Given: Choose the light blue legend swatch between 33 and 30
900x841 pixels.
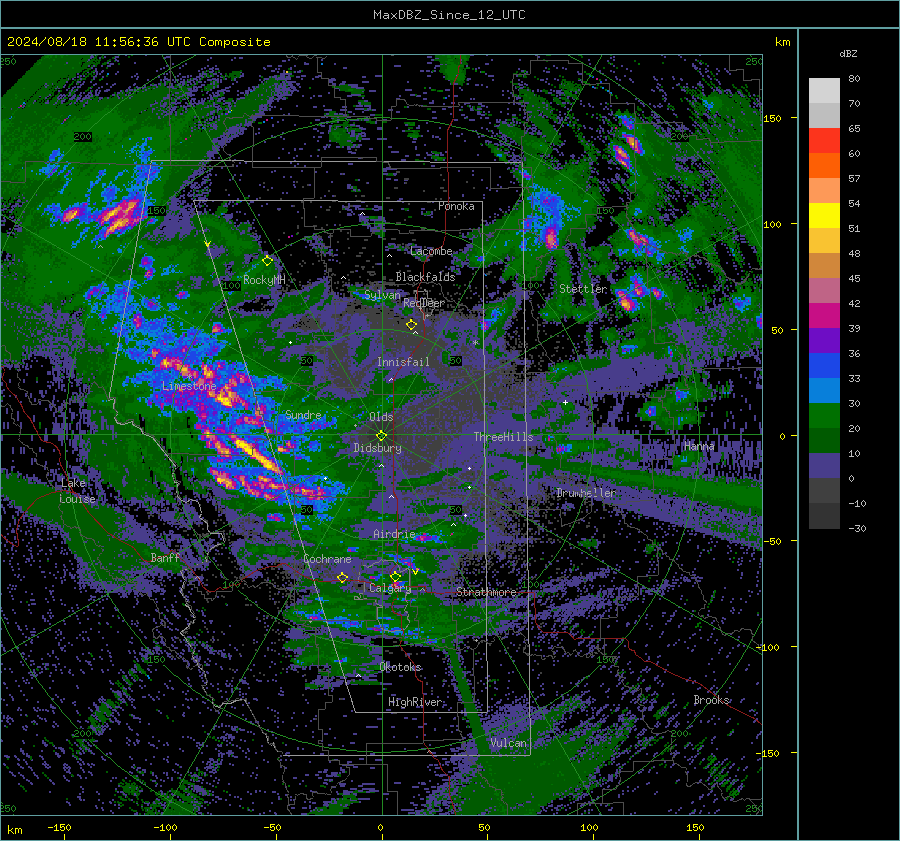Looking at the screenshot, I should (x=824, y=391).
